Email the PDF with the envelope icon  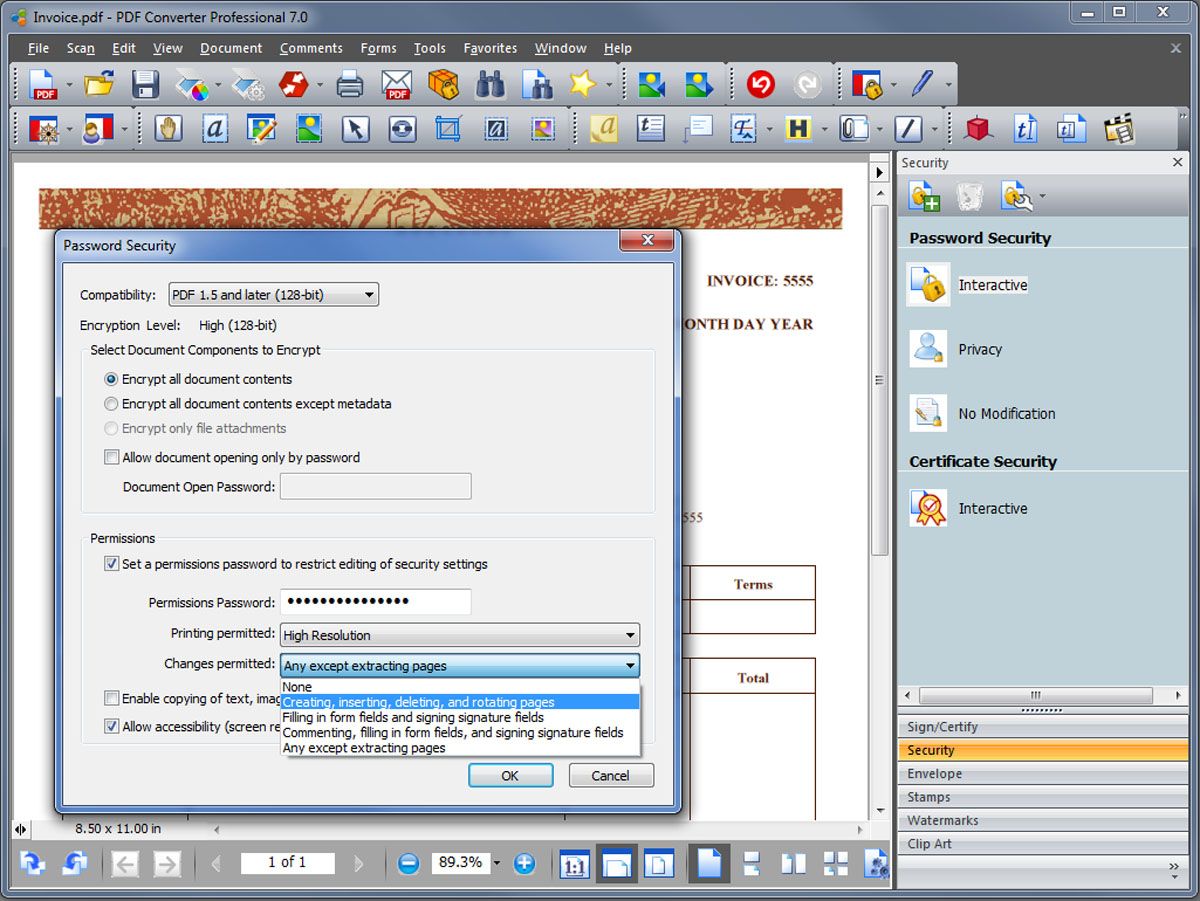coord(397,84)
